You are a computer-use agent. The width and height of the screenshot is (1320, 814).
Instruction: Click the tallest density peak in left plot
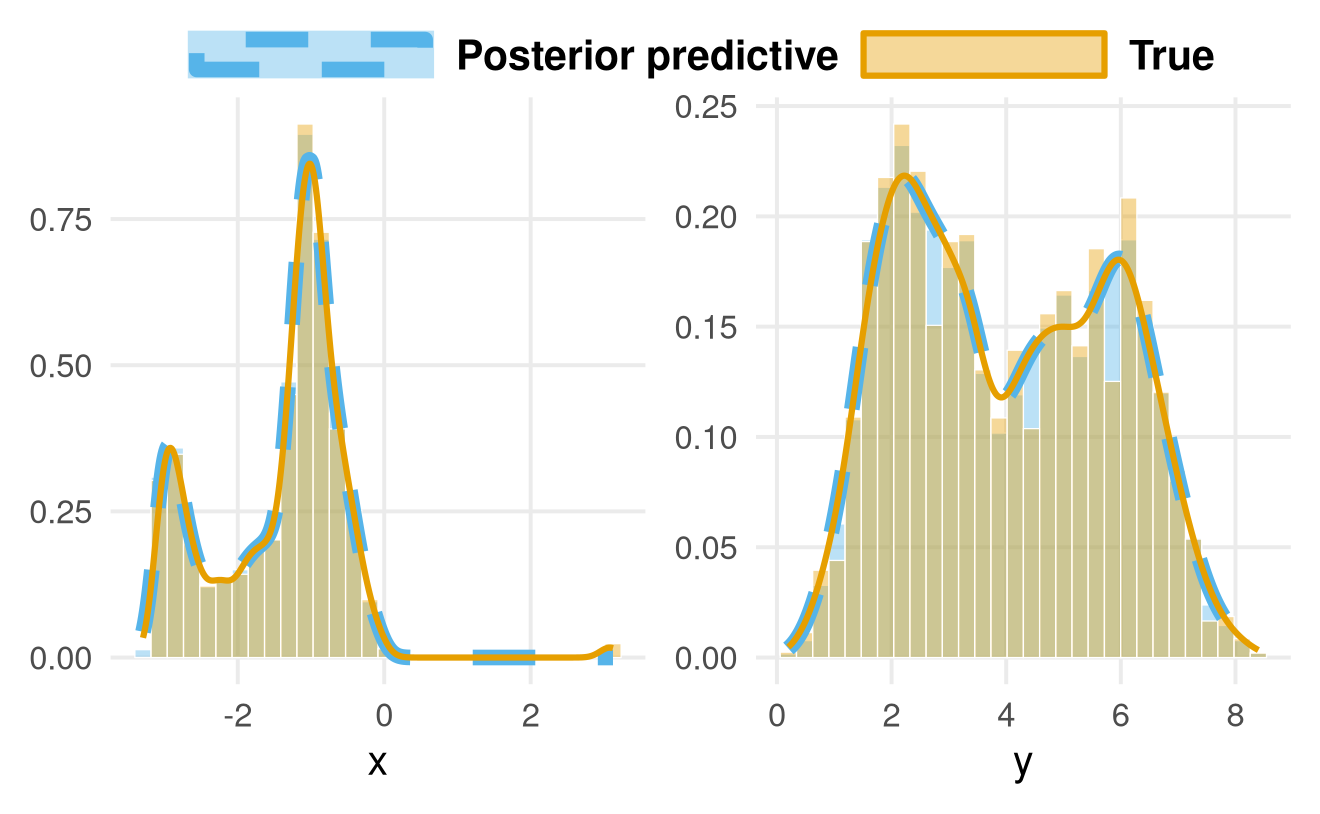click(x=310, y=160)
